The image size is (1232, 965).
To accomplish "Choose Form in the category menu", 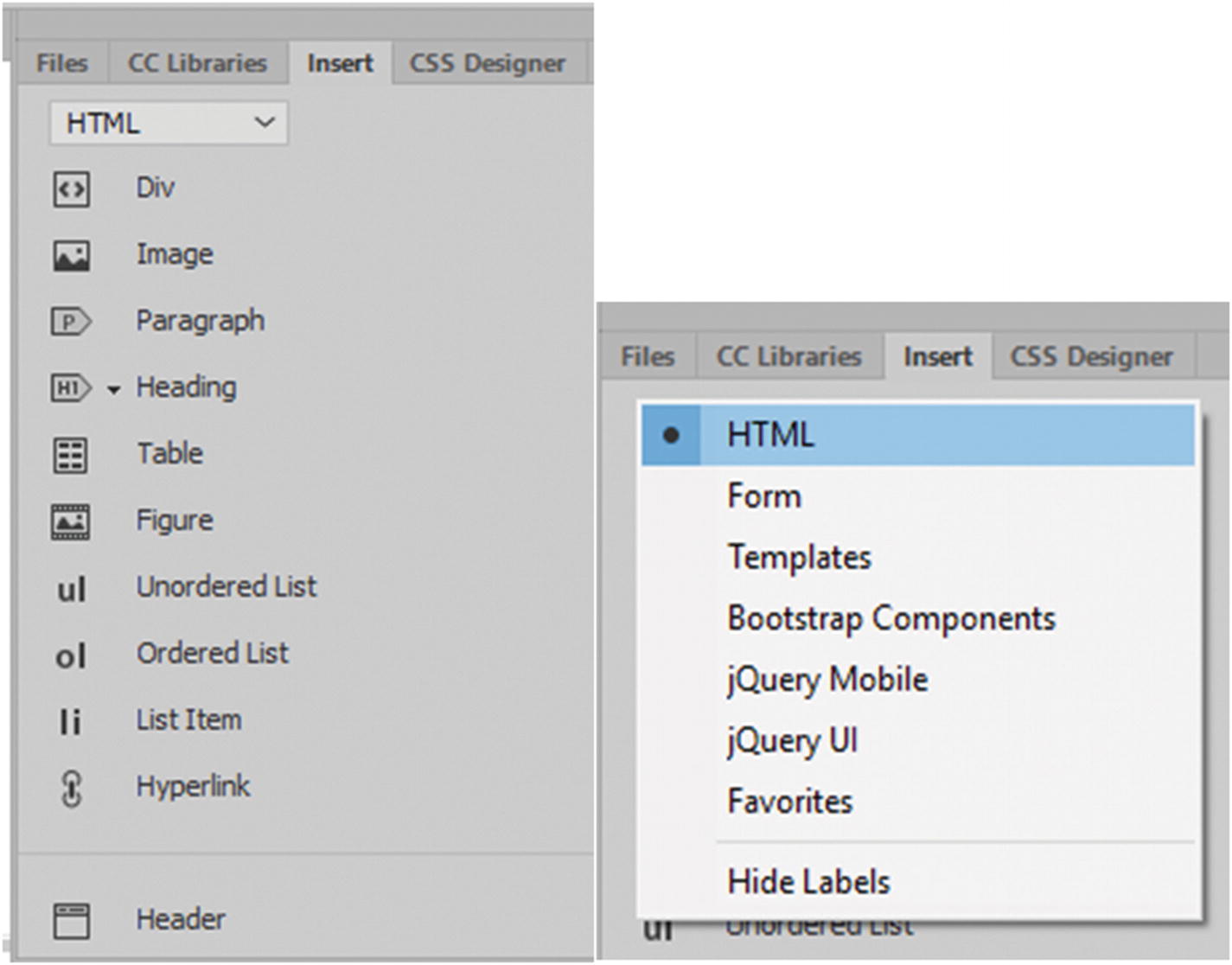I will (764, 496).
